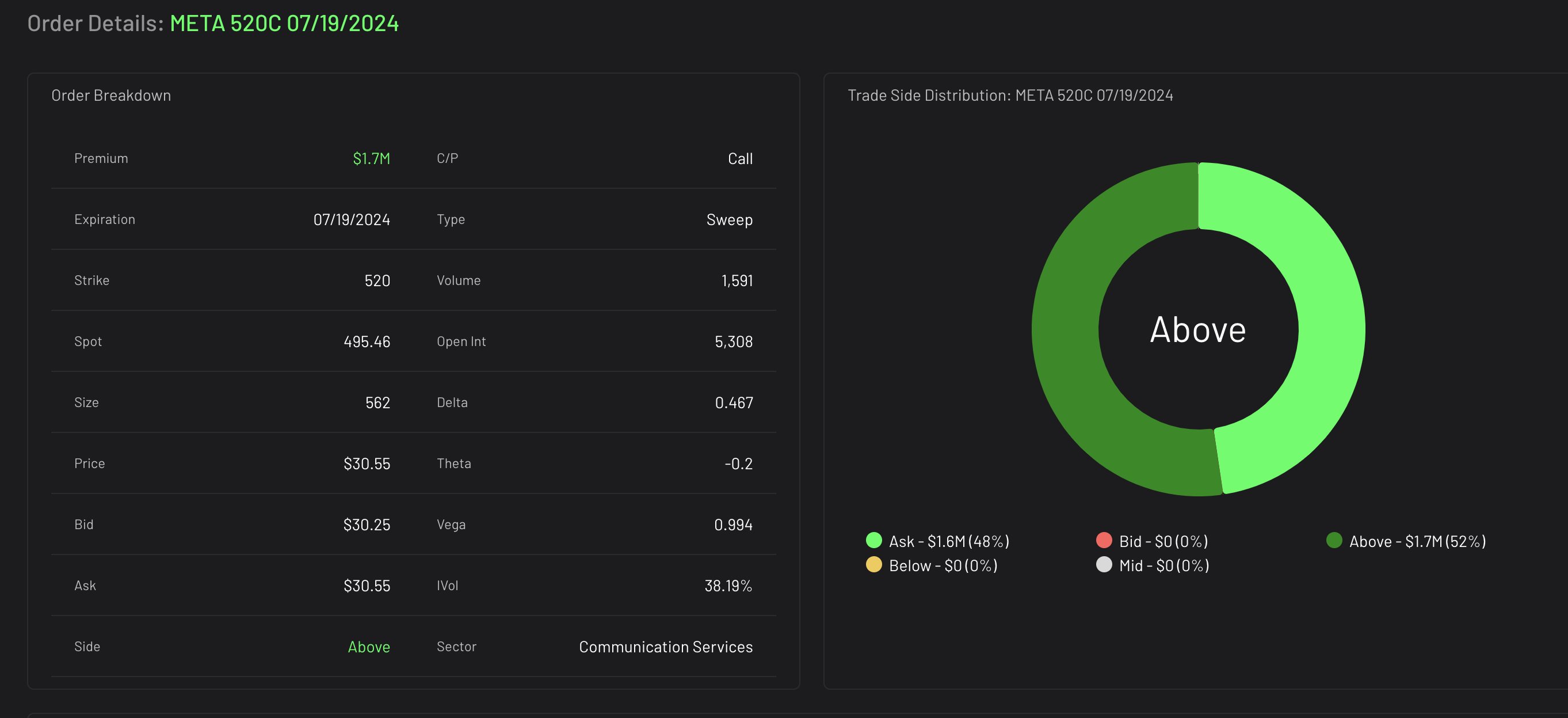Screen dimensions: 1568x718
Task: Click the IVol row label
Action: coord(448,585)
